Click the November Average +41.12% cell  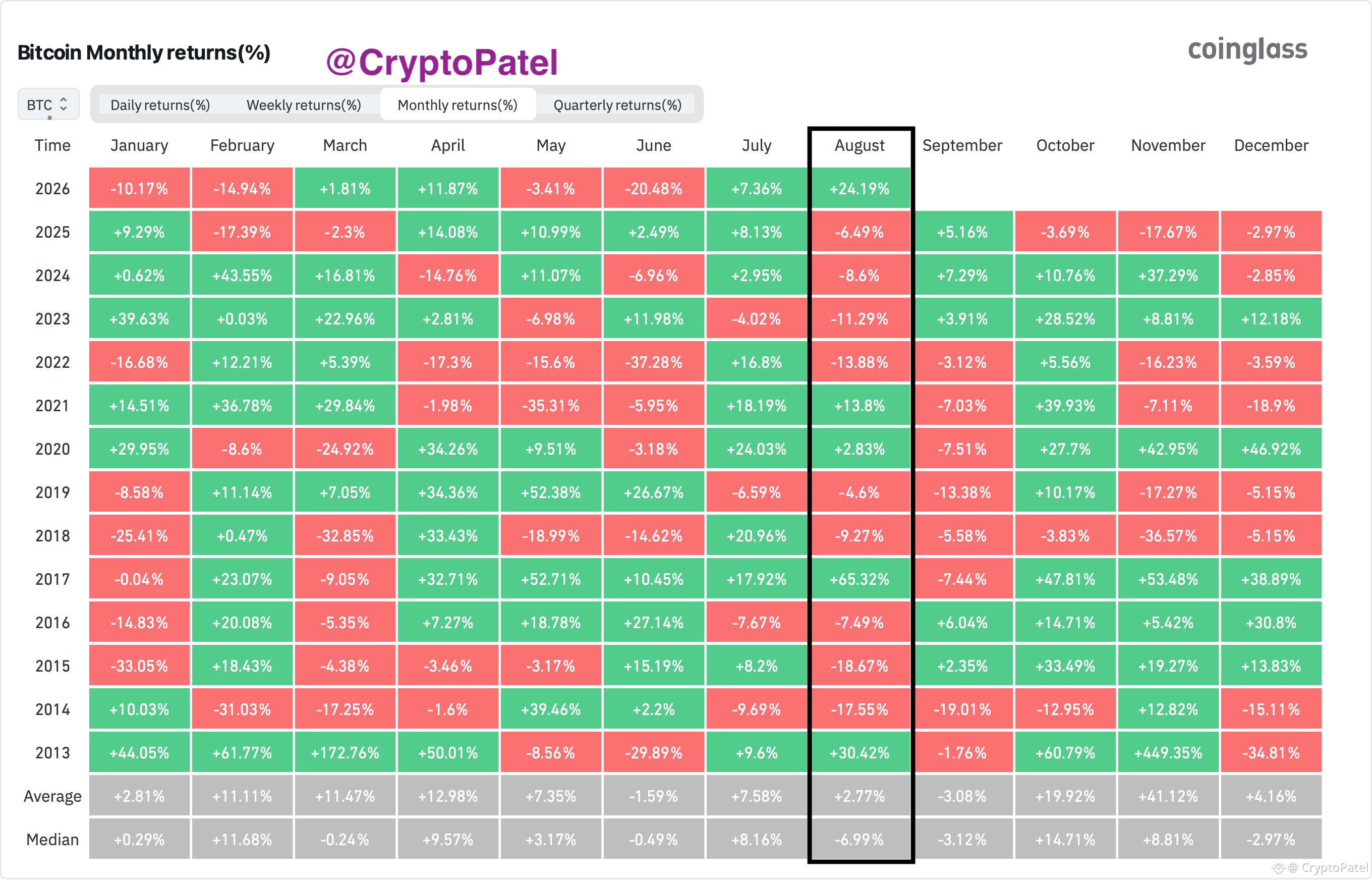[x=1168, y=796]
